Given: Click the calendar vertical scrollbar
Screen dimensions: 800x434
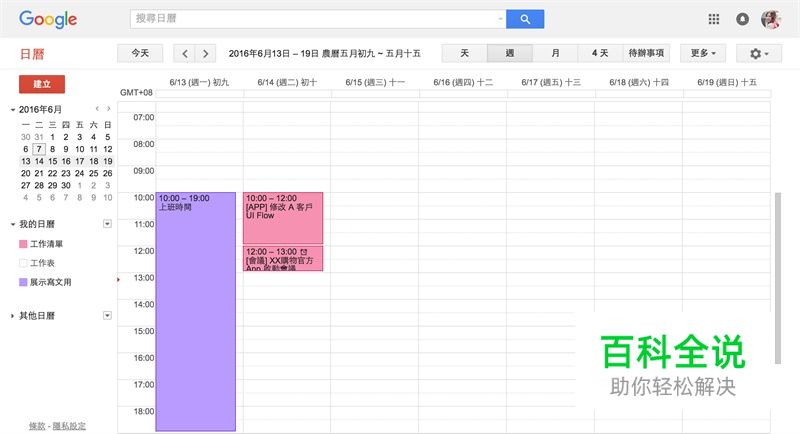Looking at the screenshot, I should pyautogui.click(x=778, y=278).
